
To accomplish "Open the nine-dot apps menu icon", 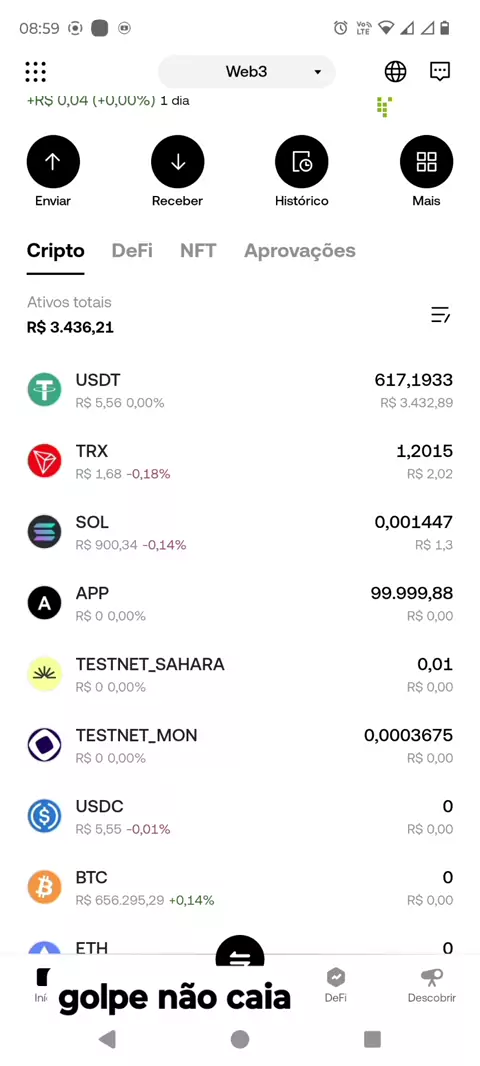I will click(35, 71).
